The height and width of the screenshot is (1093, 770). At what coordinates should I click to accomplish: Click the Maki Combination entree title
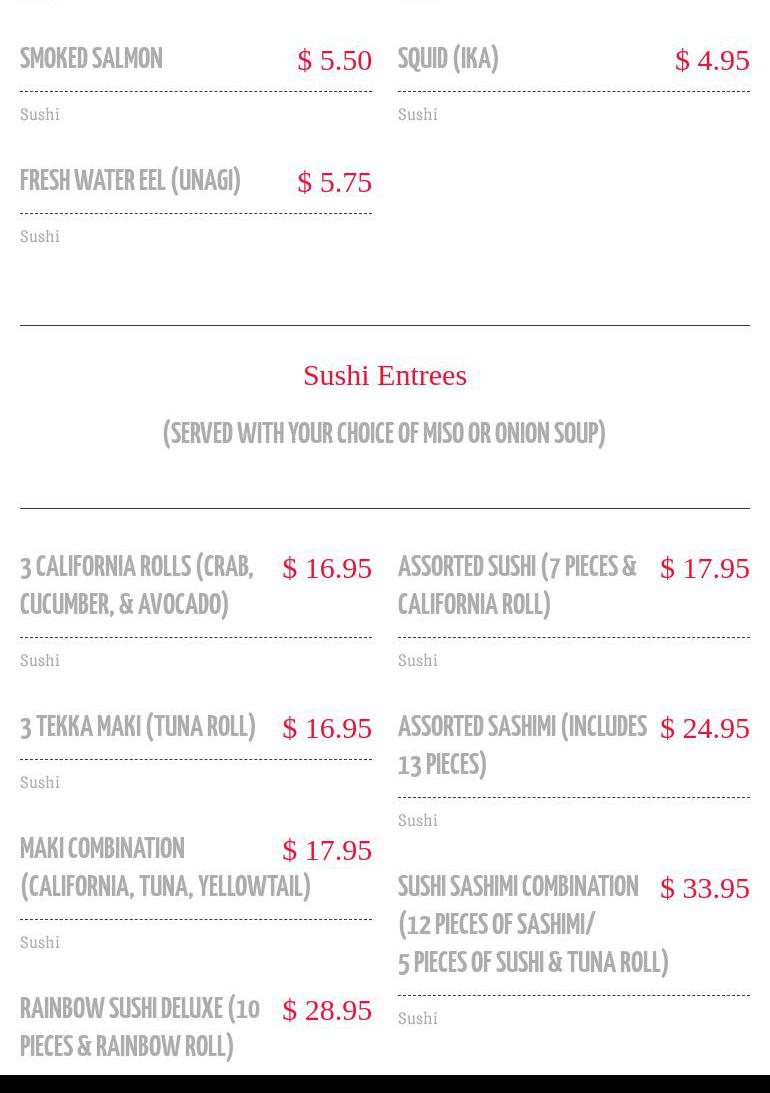[165, 868]
